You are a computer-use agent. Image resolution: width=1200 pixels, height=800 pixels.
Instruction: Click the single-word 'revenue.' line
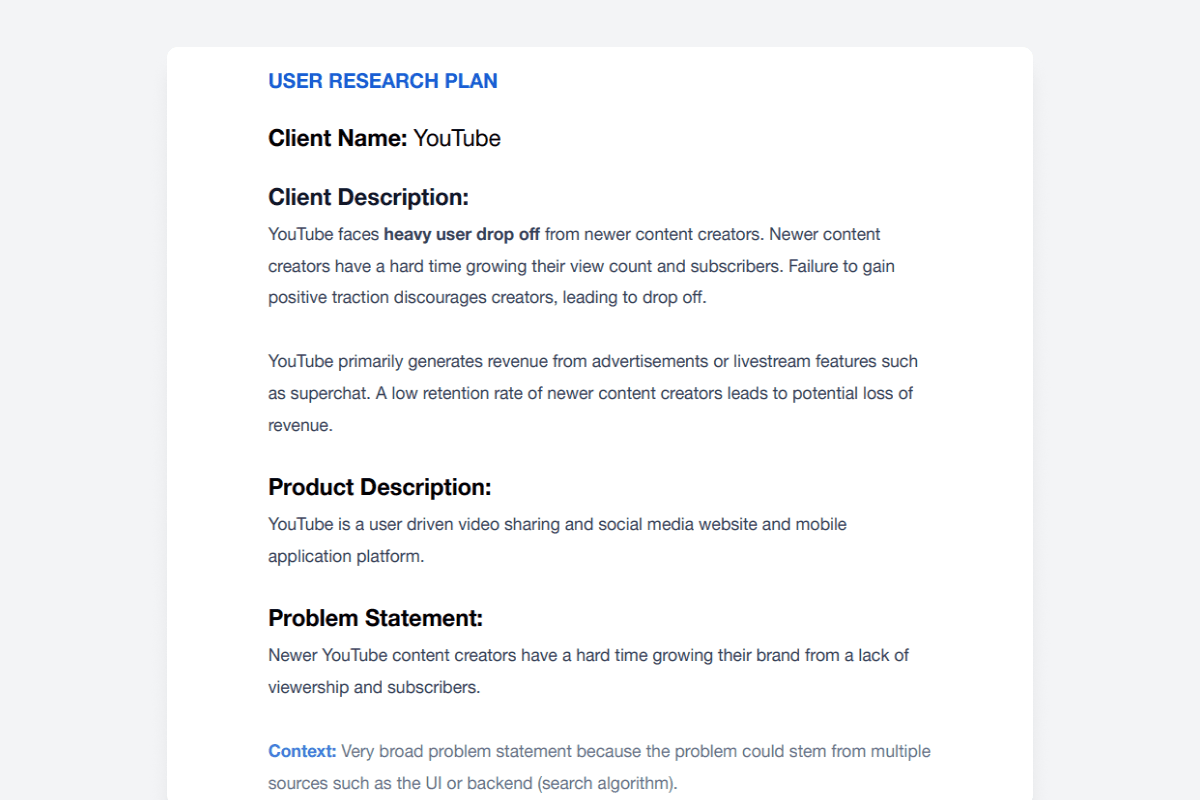[x=300, y=425]
